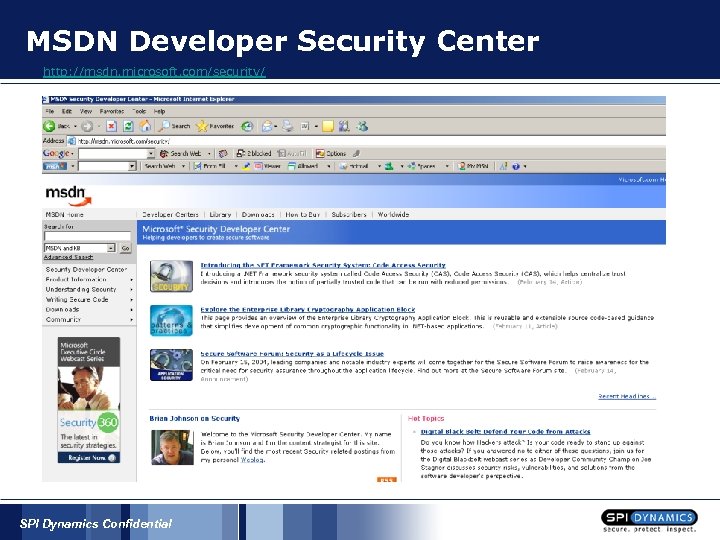
Task: Open the Edit menu
Action: [x=67, y=112]
